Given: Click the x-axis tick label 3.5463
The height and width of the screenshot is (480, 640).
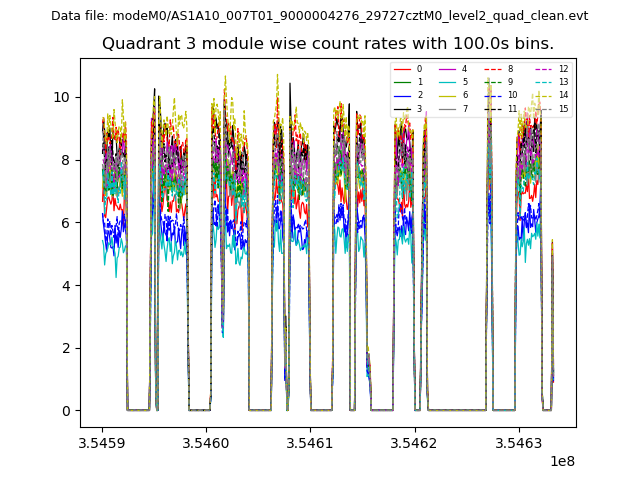Looking at the screenshot, I should pos(518,442).
